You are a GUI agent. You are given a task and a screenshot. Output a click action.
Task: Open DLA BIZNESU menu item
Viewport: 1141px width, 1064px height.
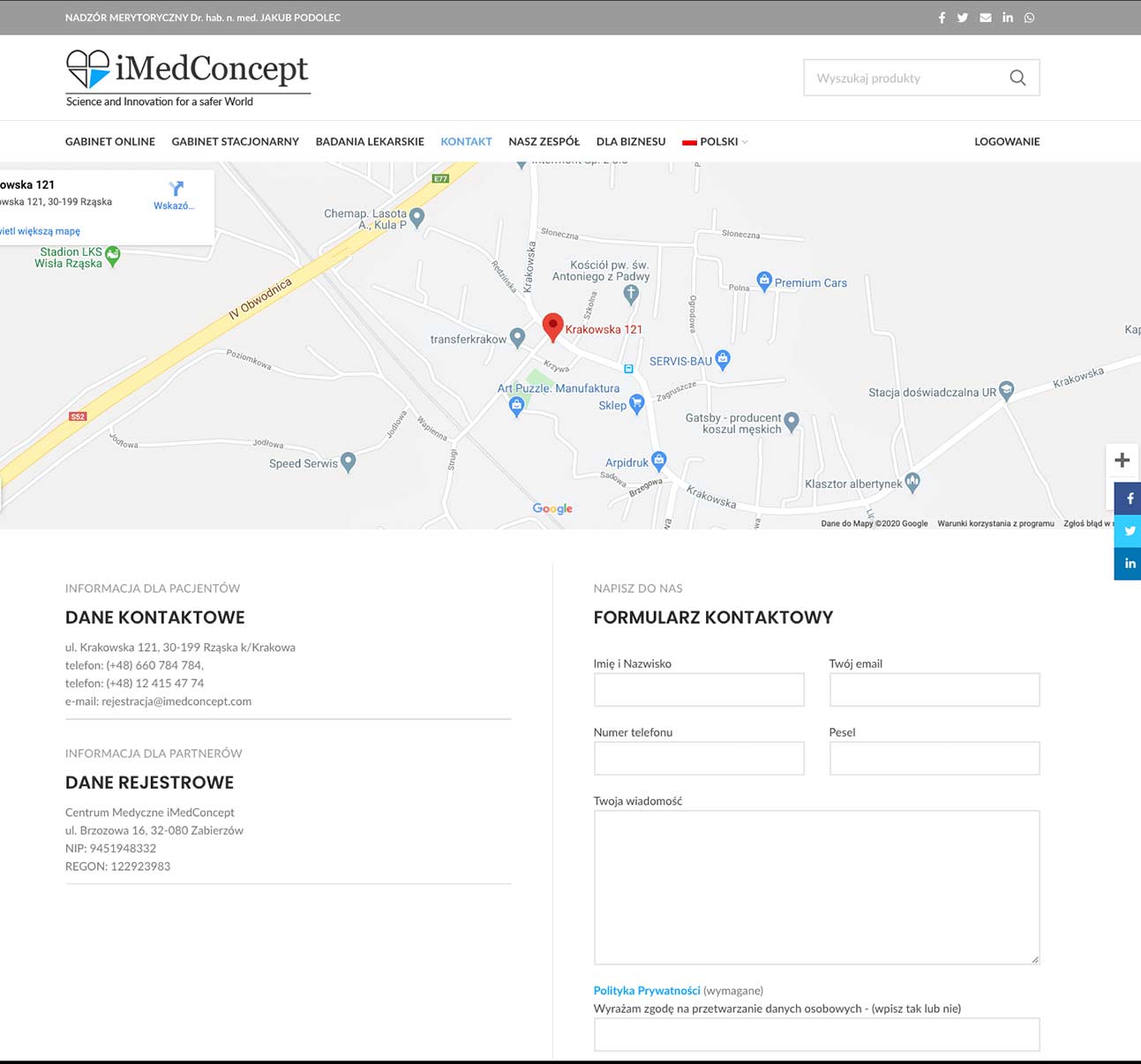[x=631, y=141]
